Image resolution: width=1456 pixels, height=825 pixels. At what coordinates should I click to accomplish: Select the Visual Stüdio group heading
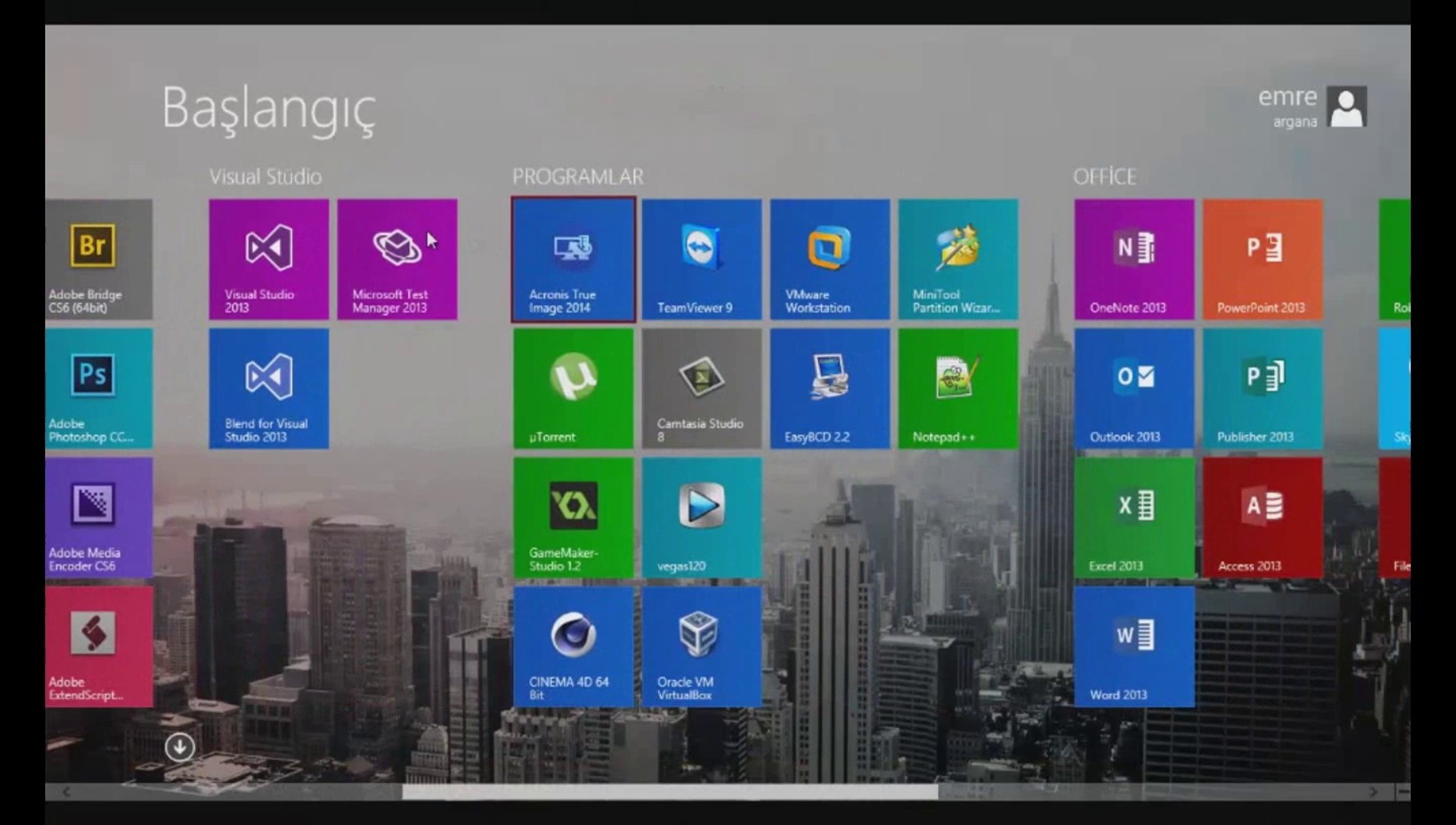click(265, 176)
